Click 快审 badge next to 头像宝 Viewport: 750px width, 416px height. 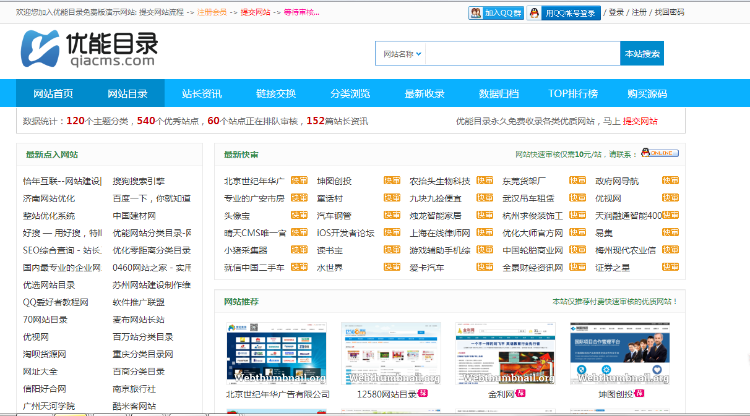point(299,215)
